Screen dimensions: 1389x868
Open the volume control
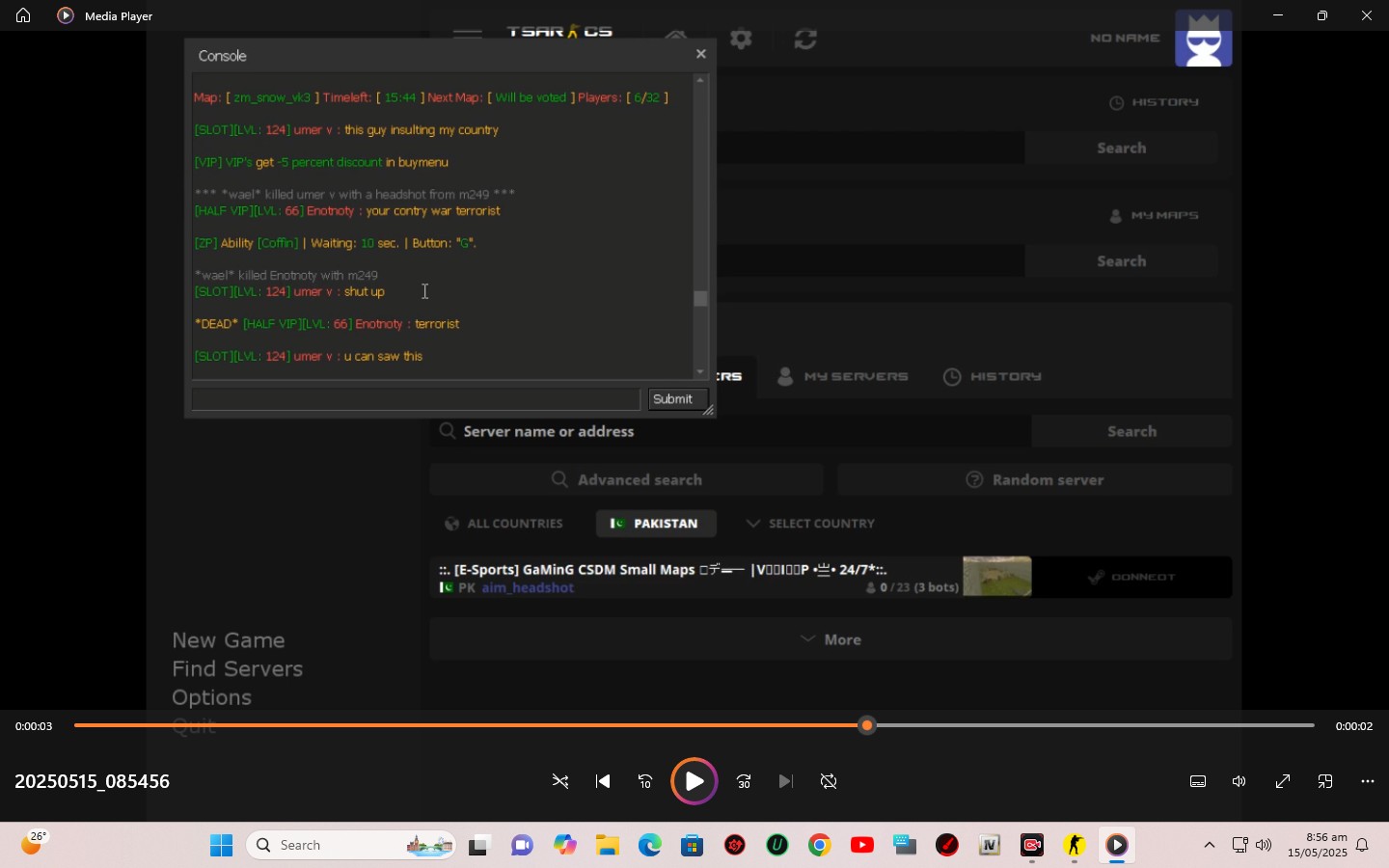(1241, 782)
